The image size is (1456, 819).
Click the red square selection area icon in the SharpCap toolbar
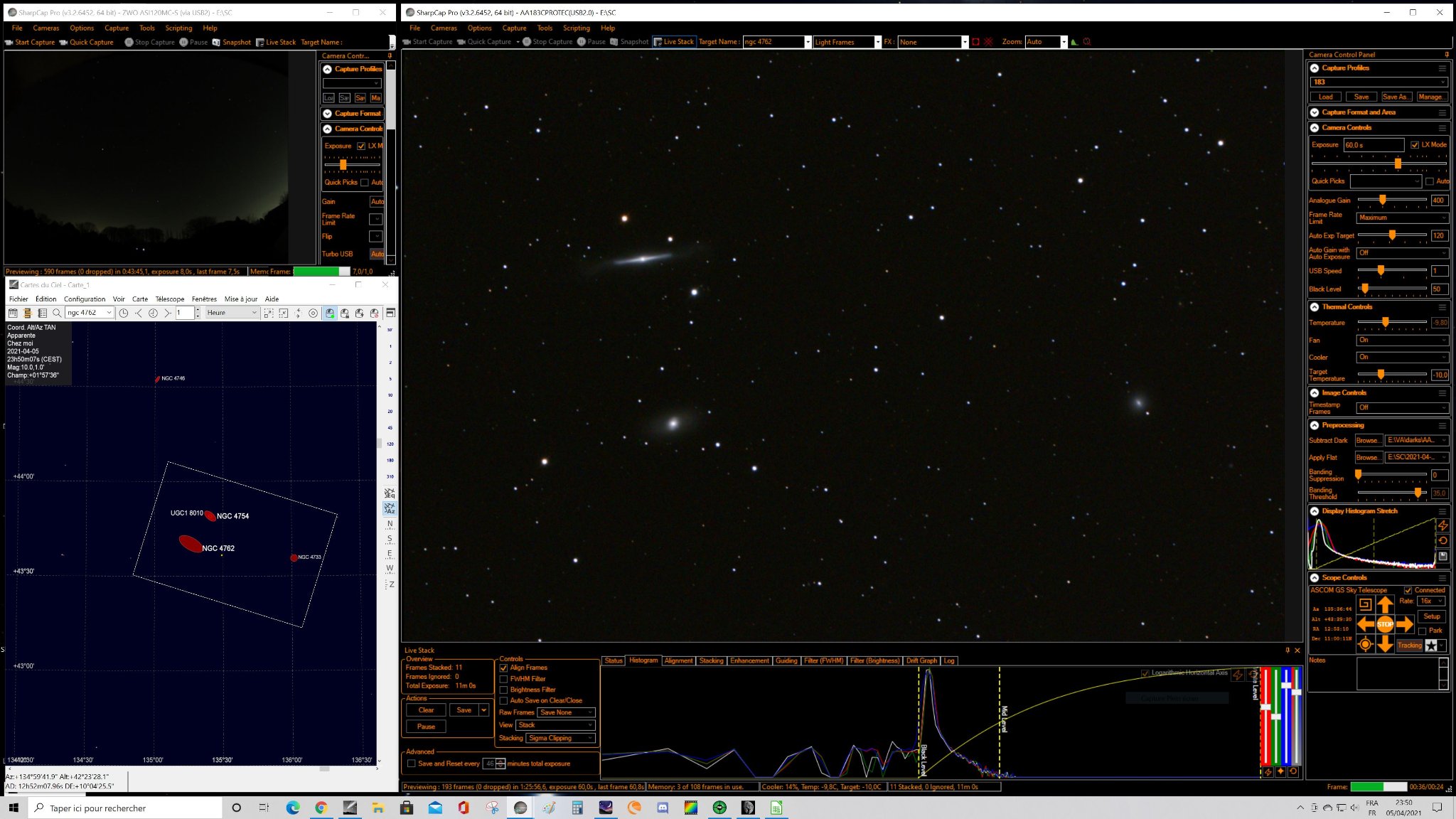point(975,42)
